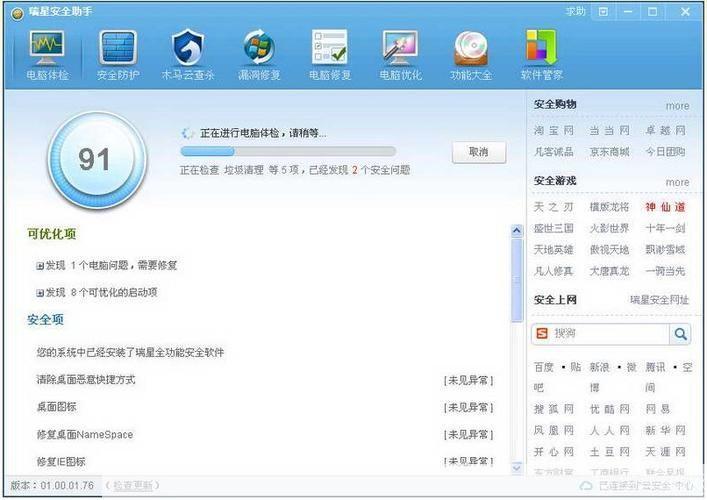707x500 pixels.
Task: Cancel the scan with 取消 button
Action: click(479, 152)
